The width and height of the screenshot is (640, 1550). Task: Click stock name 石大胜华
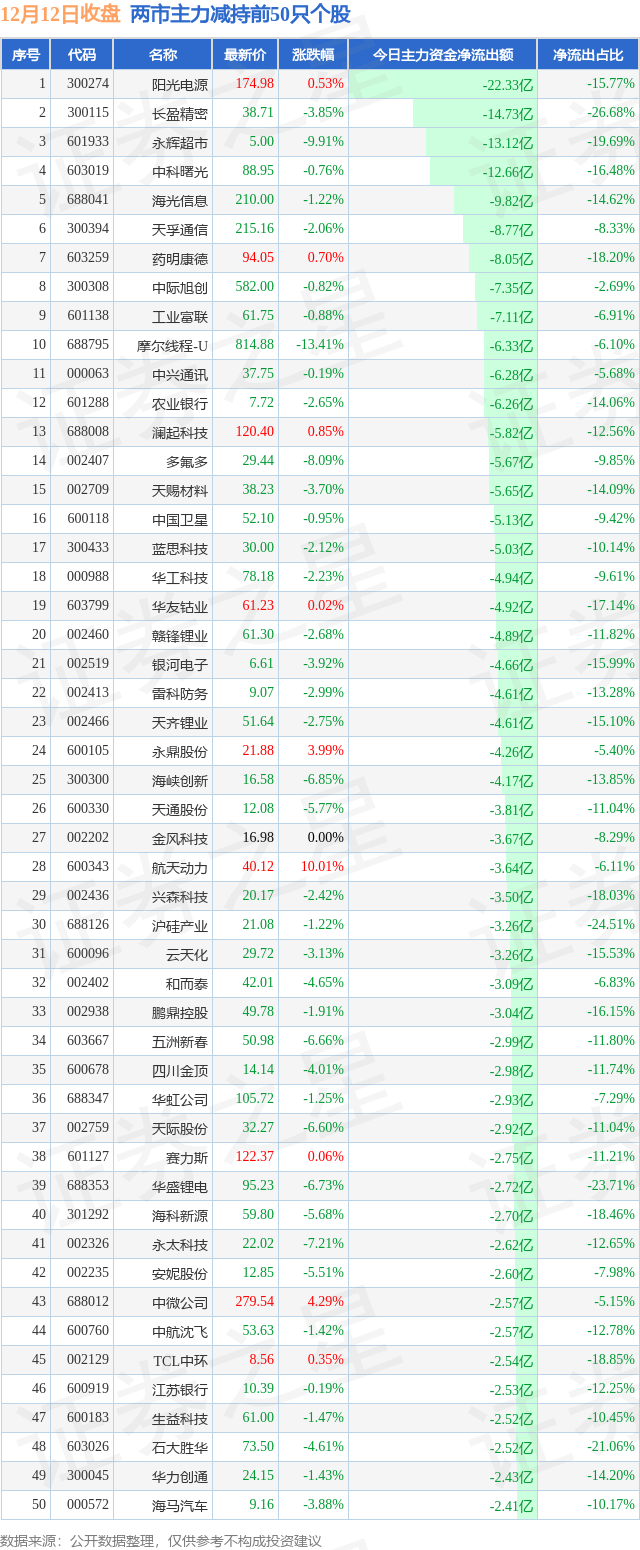point(180,1447)
